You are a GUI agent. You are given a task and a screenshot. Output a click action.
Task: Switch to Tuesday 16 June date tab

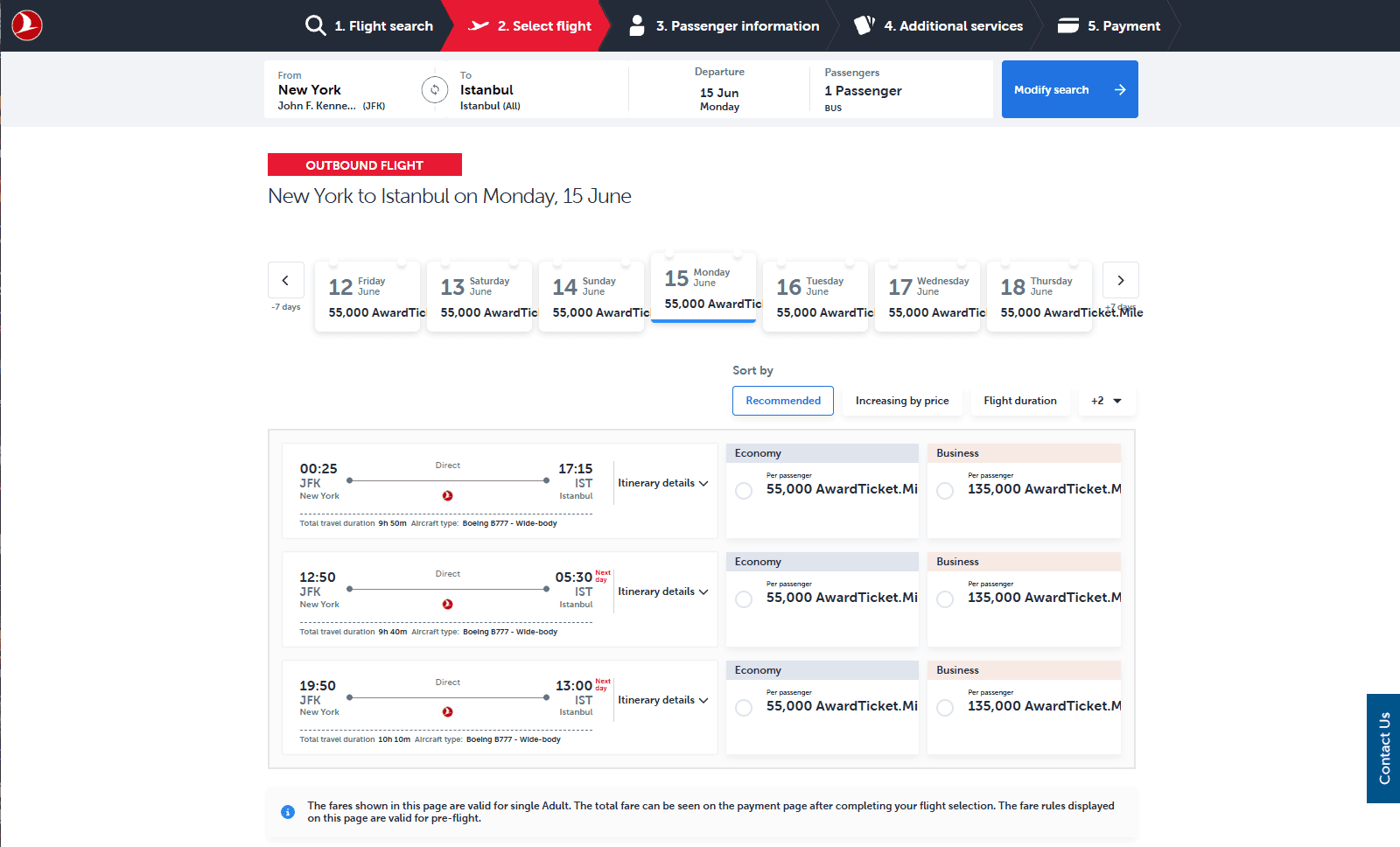point(815,296)
